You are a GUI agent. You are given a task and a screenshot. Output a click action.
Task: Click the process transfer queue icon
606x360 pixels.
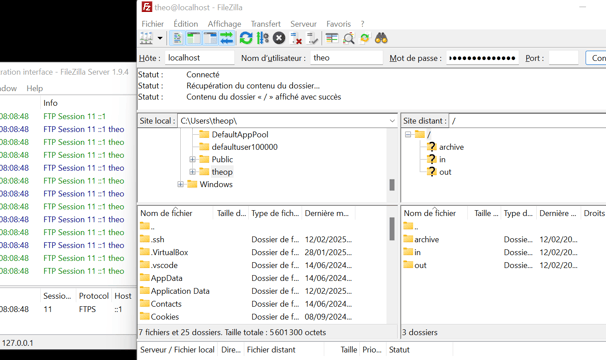pyautogui.click(x=262, y=38)
